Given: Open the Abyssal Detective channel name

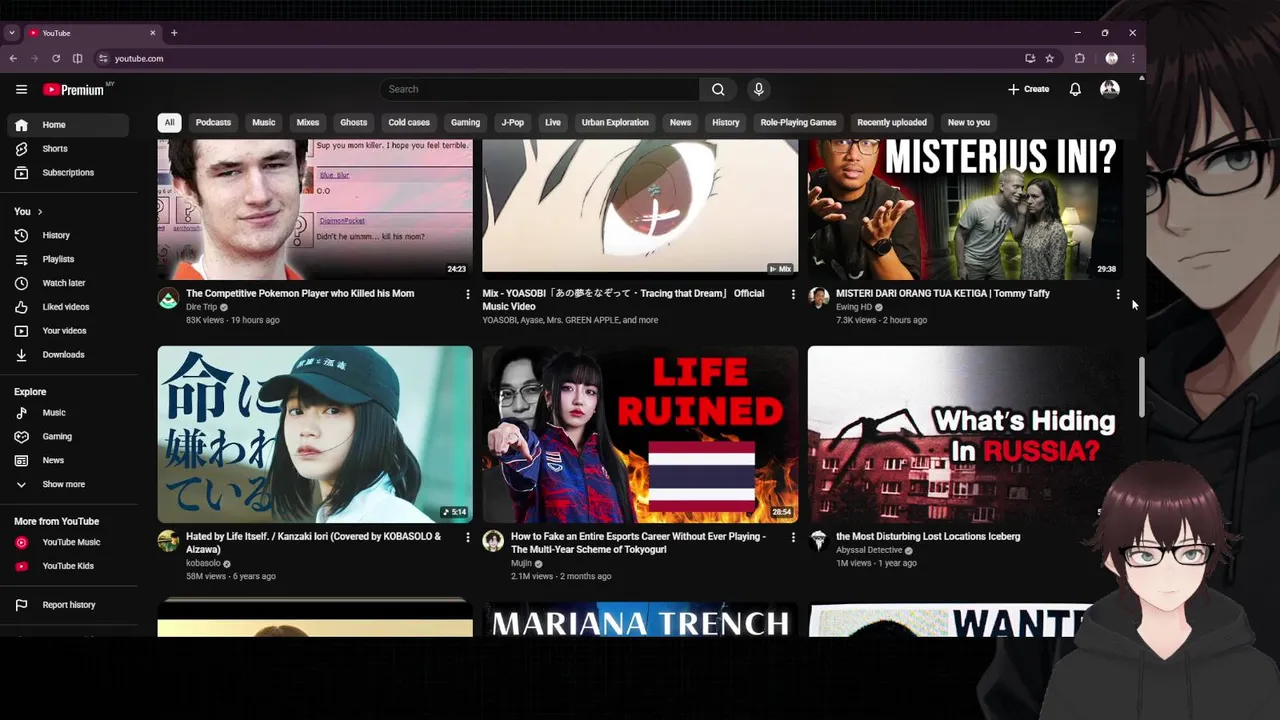Looking at the screenshot, I should 869,550.
